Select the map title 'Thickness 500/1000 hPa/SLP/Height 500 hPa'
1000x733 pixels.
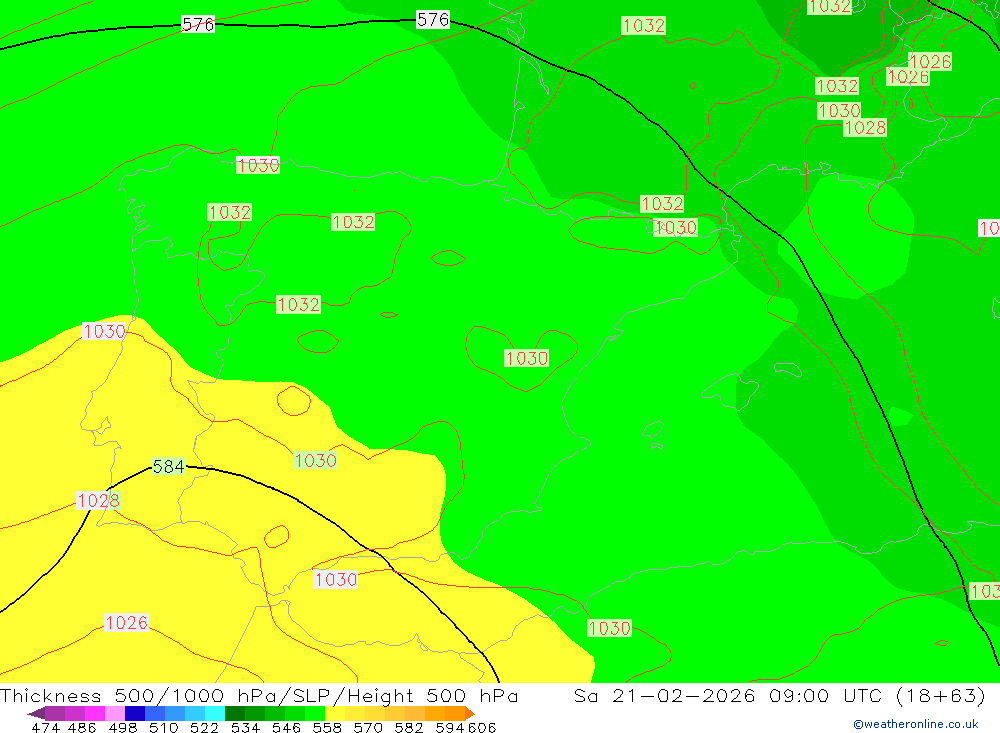coord(259,695)
